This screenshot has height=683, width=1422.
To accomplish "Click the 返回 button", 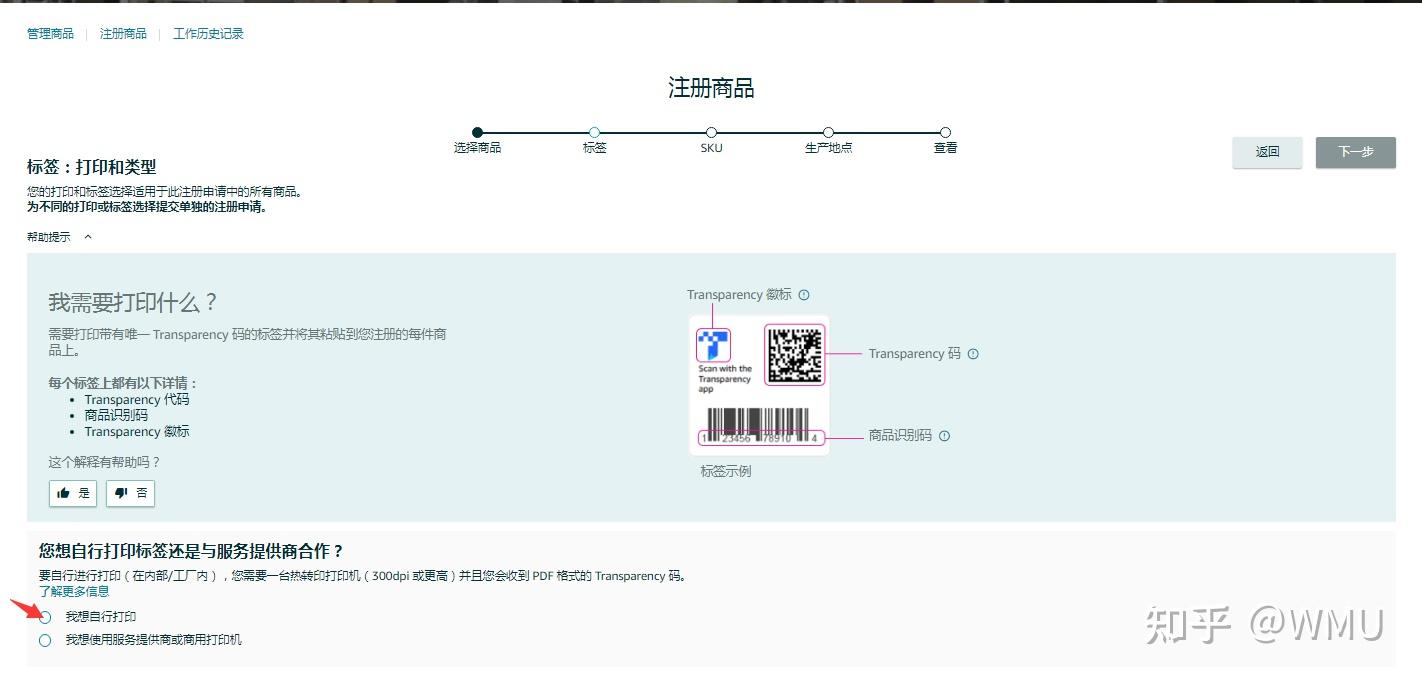I will tap(1266, 152).
